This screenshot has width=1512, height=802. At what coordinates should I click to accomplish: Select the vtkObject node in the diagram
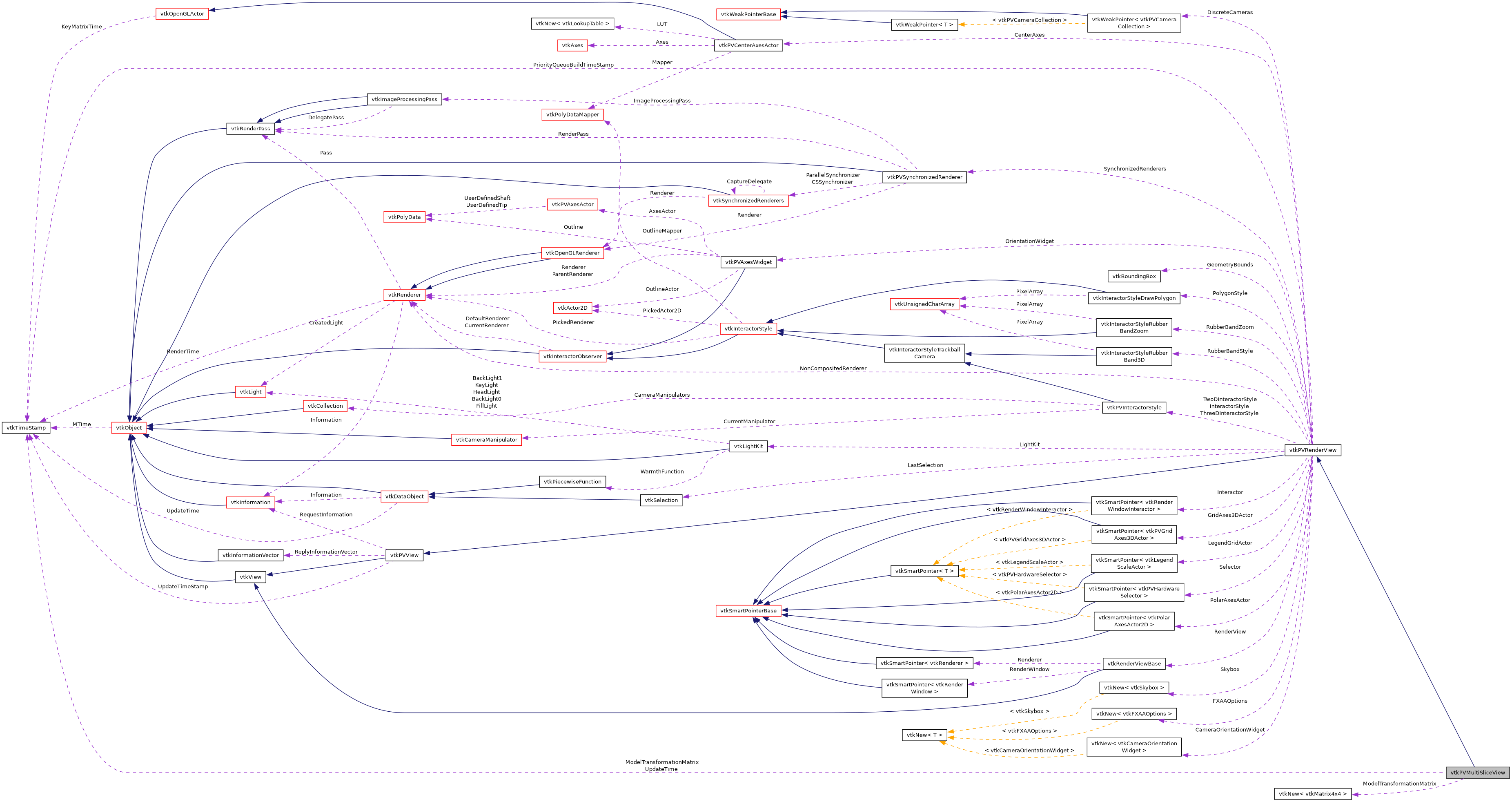tap(130, 427)
